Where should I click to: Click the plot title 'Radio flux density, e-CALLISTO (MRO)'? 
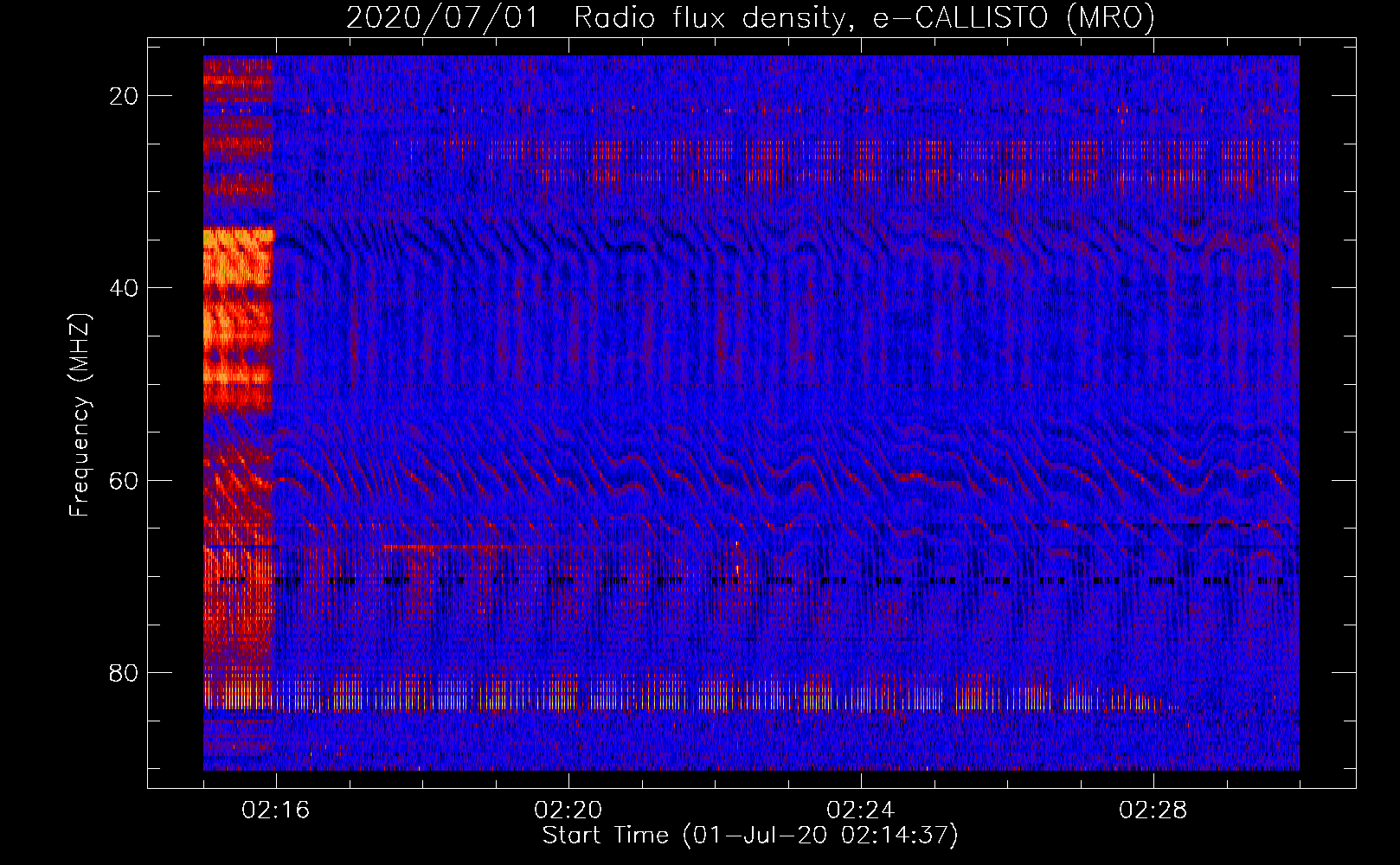pos(864,18)
